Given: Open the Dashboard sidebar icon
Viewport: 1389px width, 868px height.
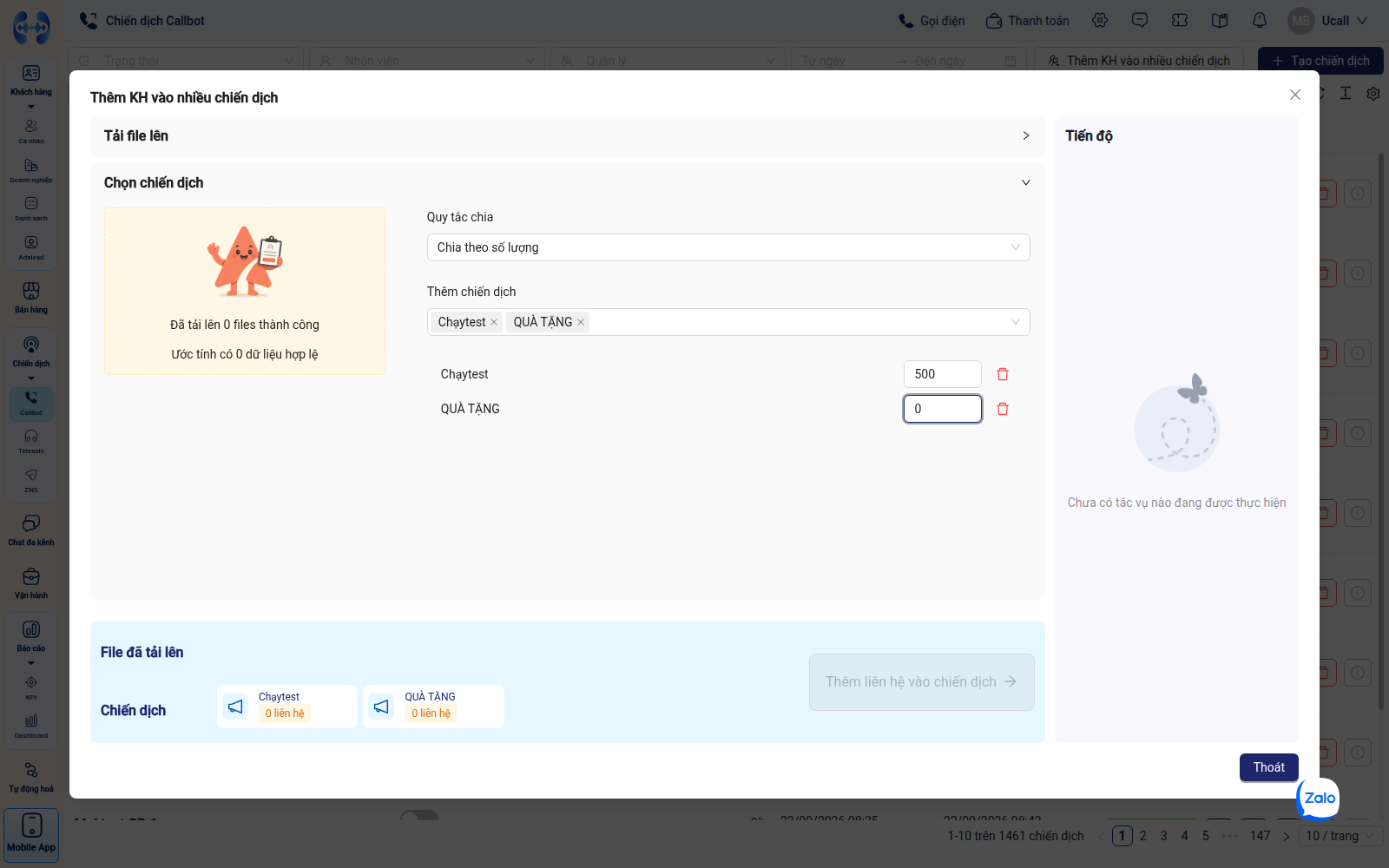Looking at the screenshot, I should point(31,726).
